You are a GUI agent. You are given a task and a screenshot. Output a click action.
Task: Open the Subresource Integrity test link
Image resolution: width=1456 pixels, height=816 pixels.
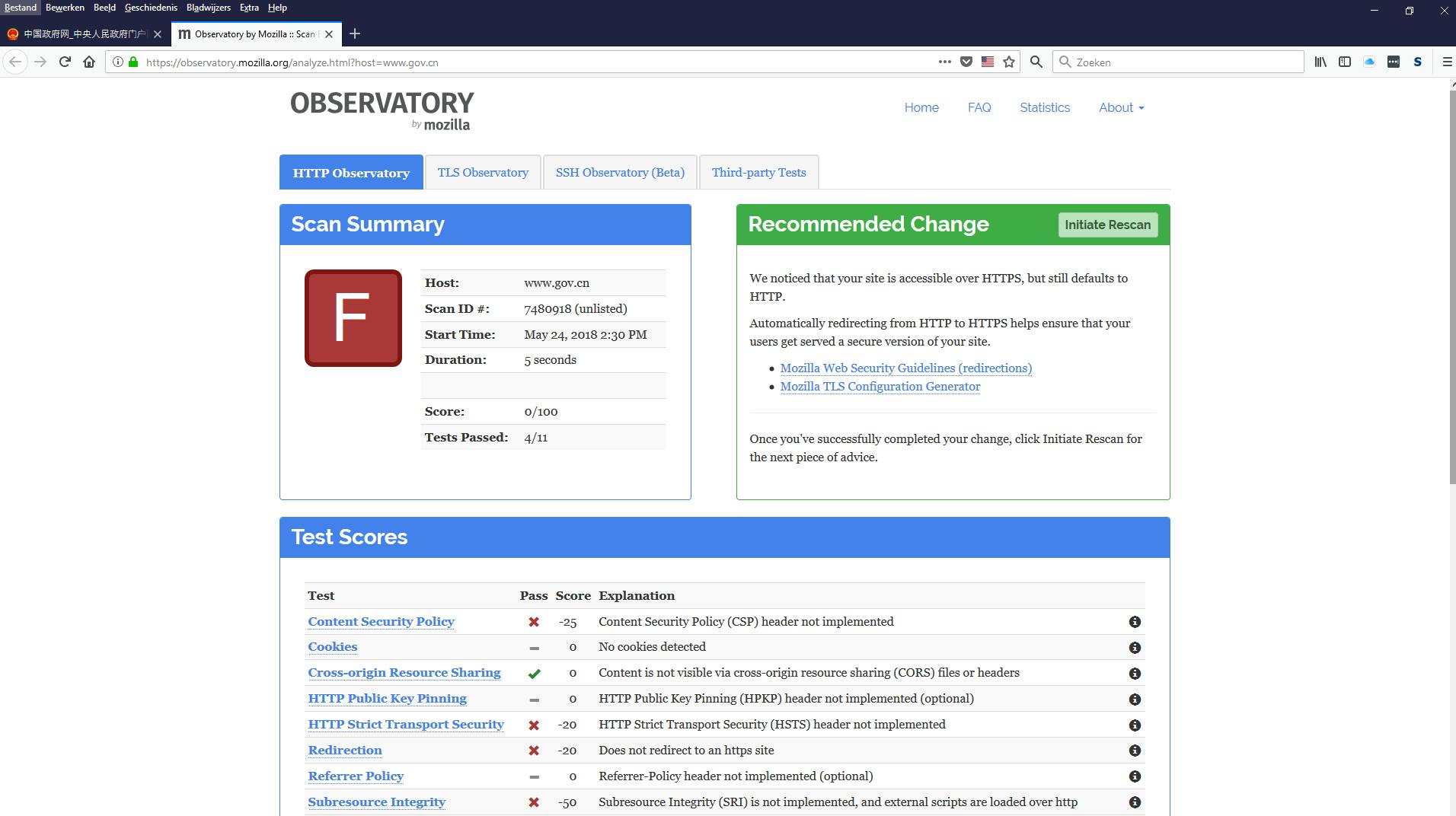pyautogui.click(x=377, y=802)
